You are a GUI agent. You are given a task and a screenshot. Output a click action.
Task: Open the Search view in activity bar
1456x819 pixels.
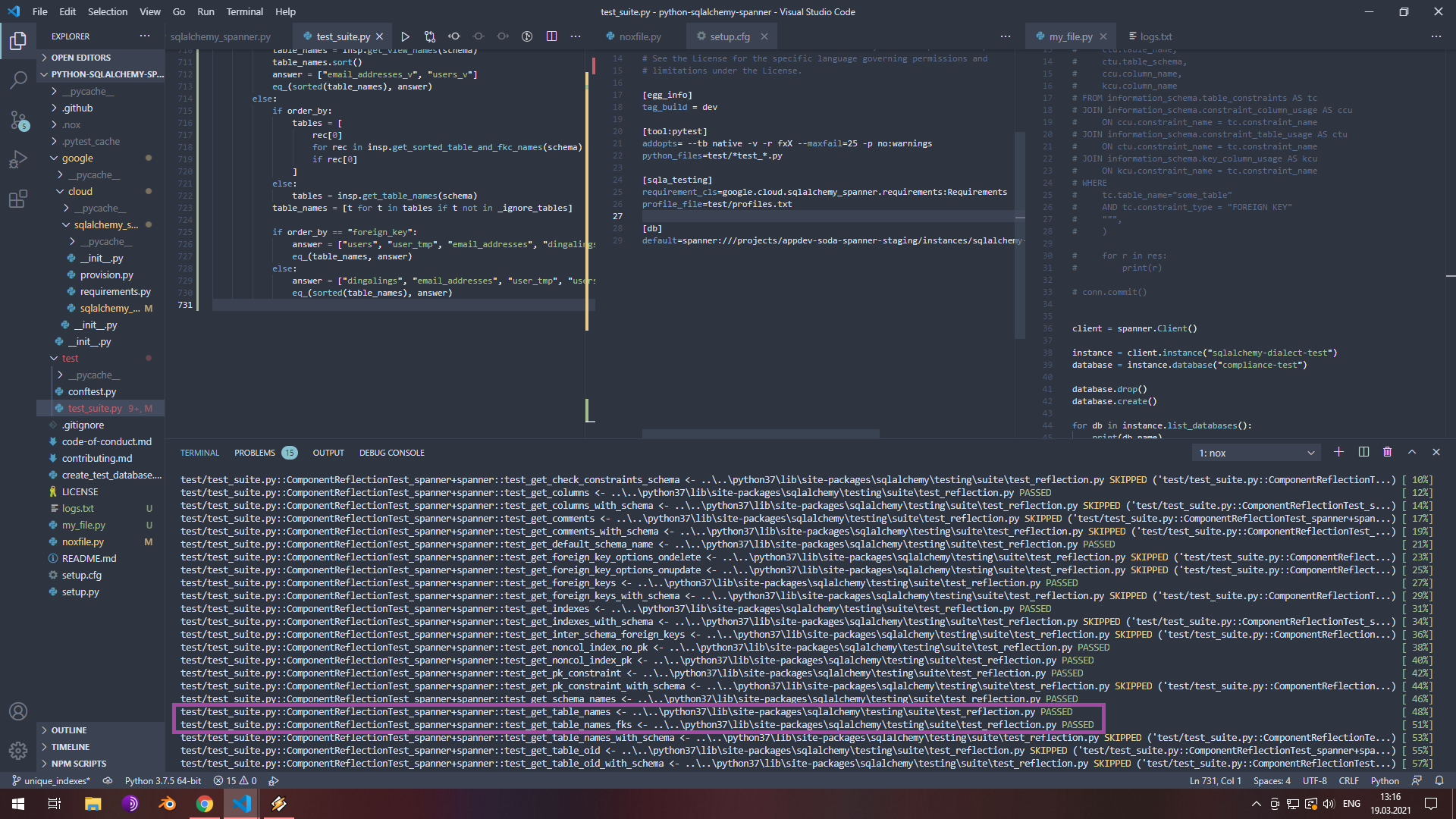pos(18,80)
